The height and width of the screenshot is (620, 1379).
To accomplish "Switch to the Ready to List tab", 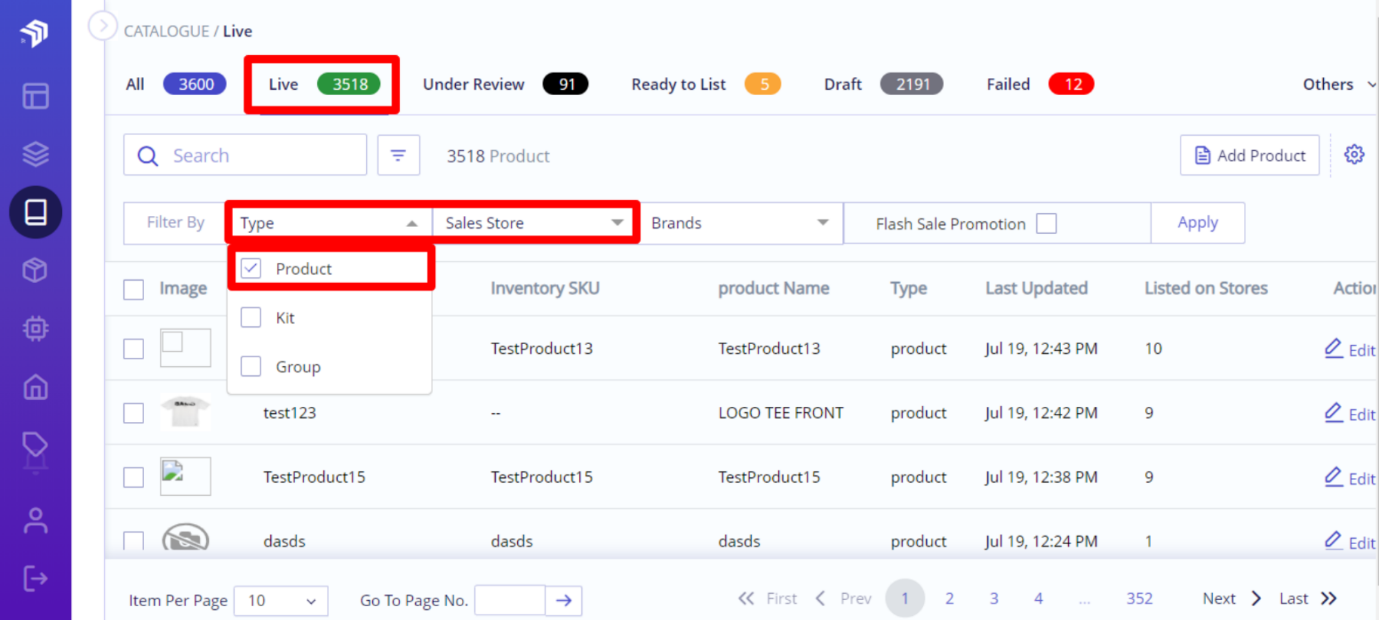I will point(706,84).
